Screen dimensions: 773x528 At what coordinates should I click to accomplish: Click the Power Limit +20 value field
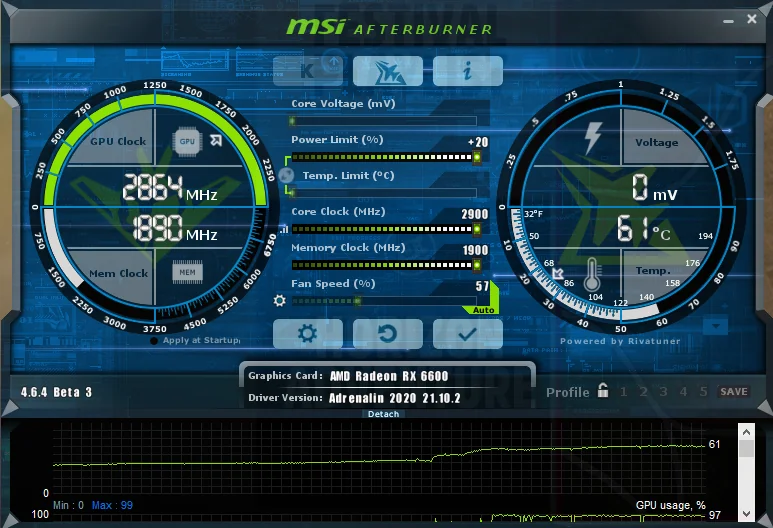tap(478, 142)
